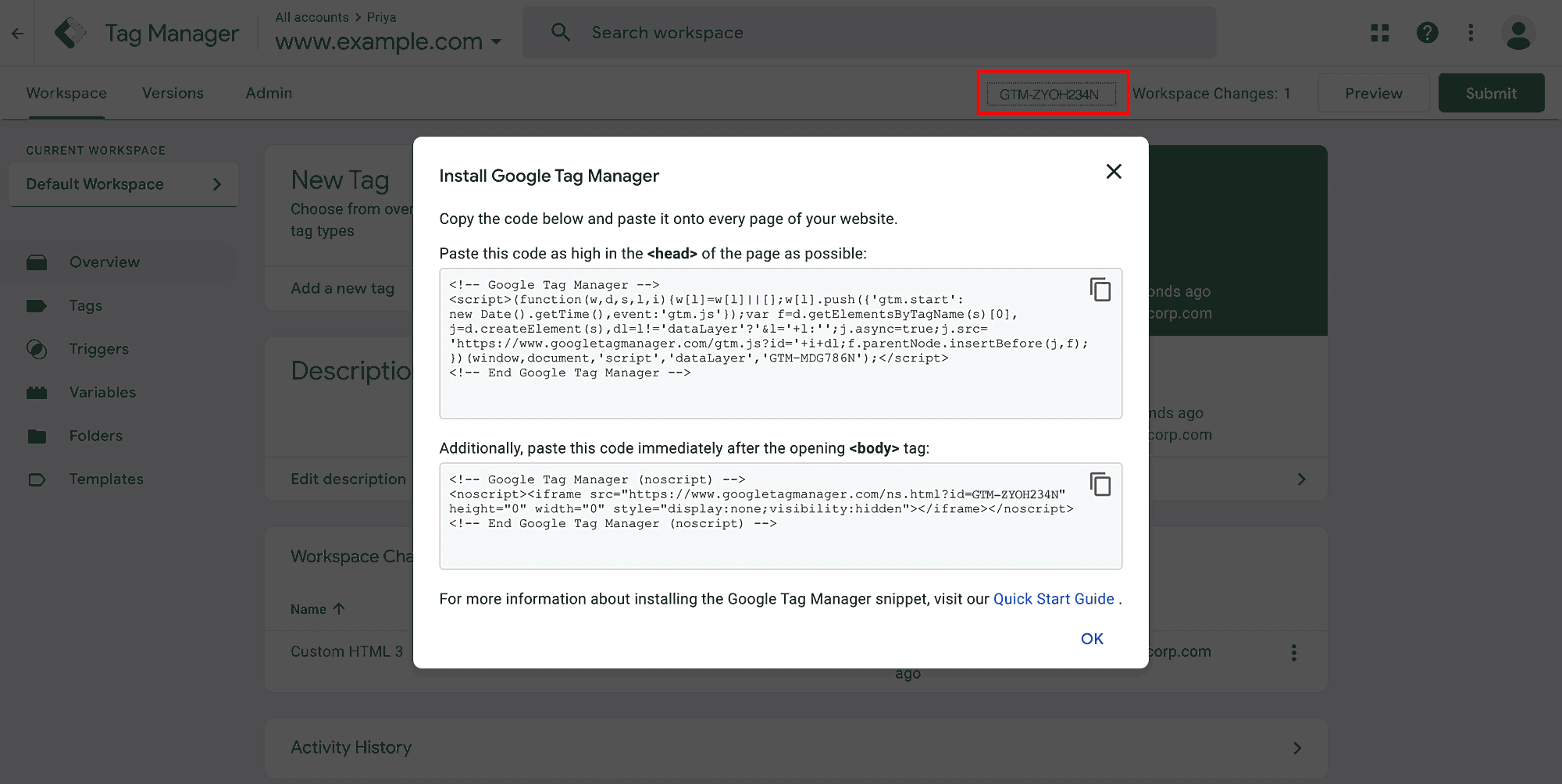Switch to the Admin tab

(x=269, y=93)
